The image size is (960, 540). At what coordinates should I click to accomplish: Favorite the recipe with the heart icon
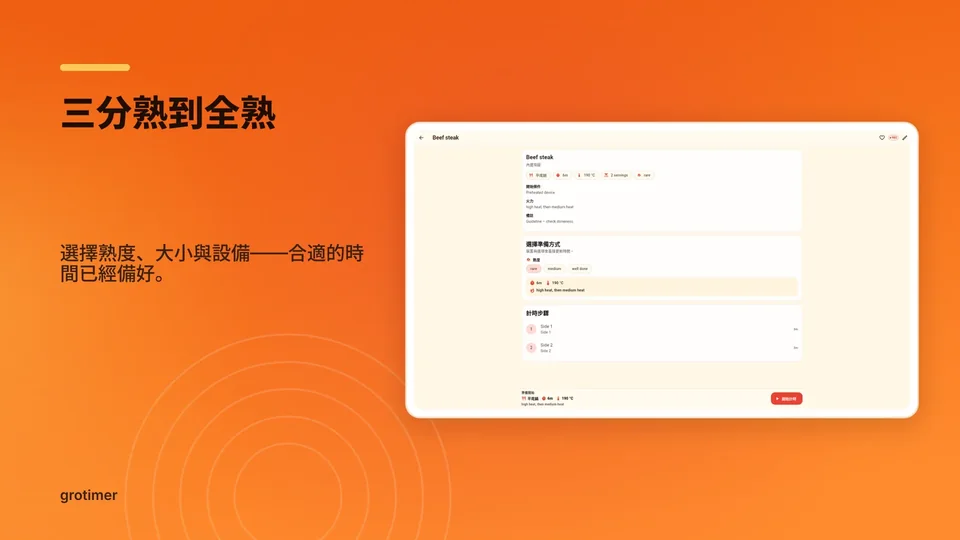click(882, 138)
